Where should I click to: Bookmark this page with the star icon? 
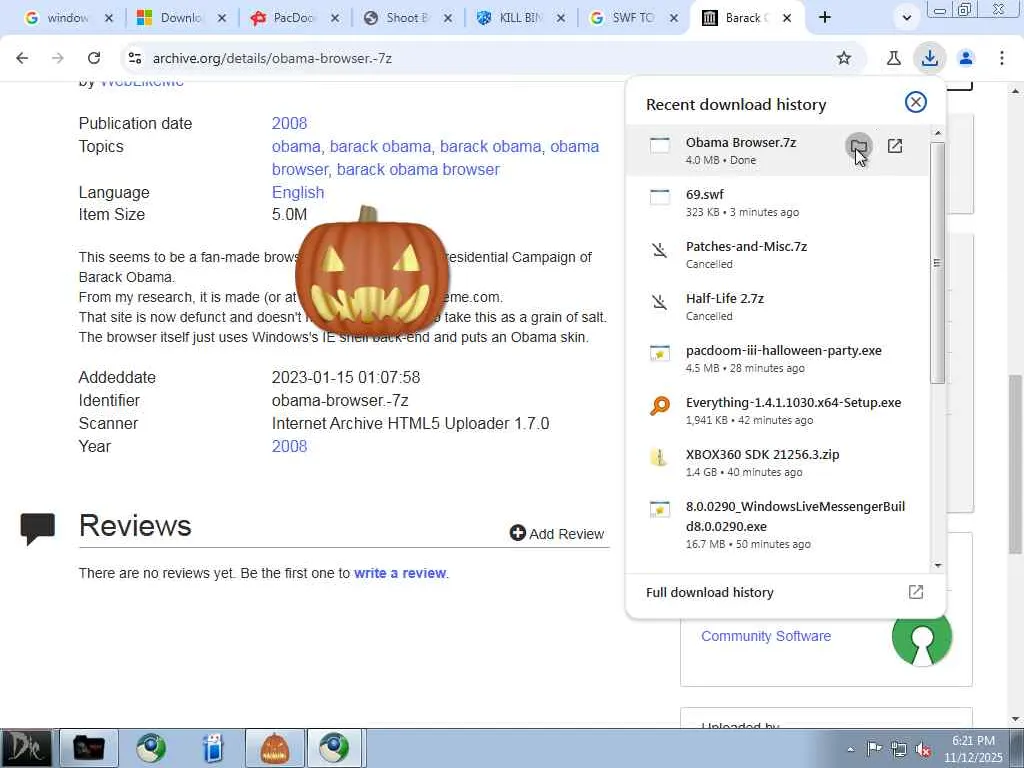[844, 58]
